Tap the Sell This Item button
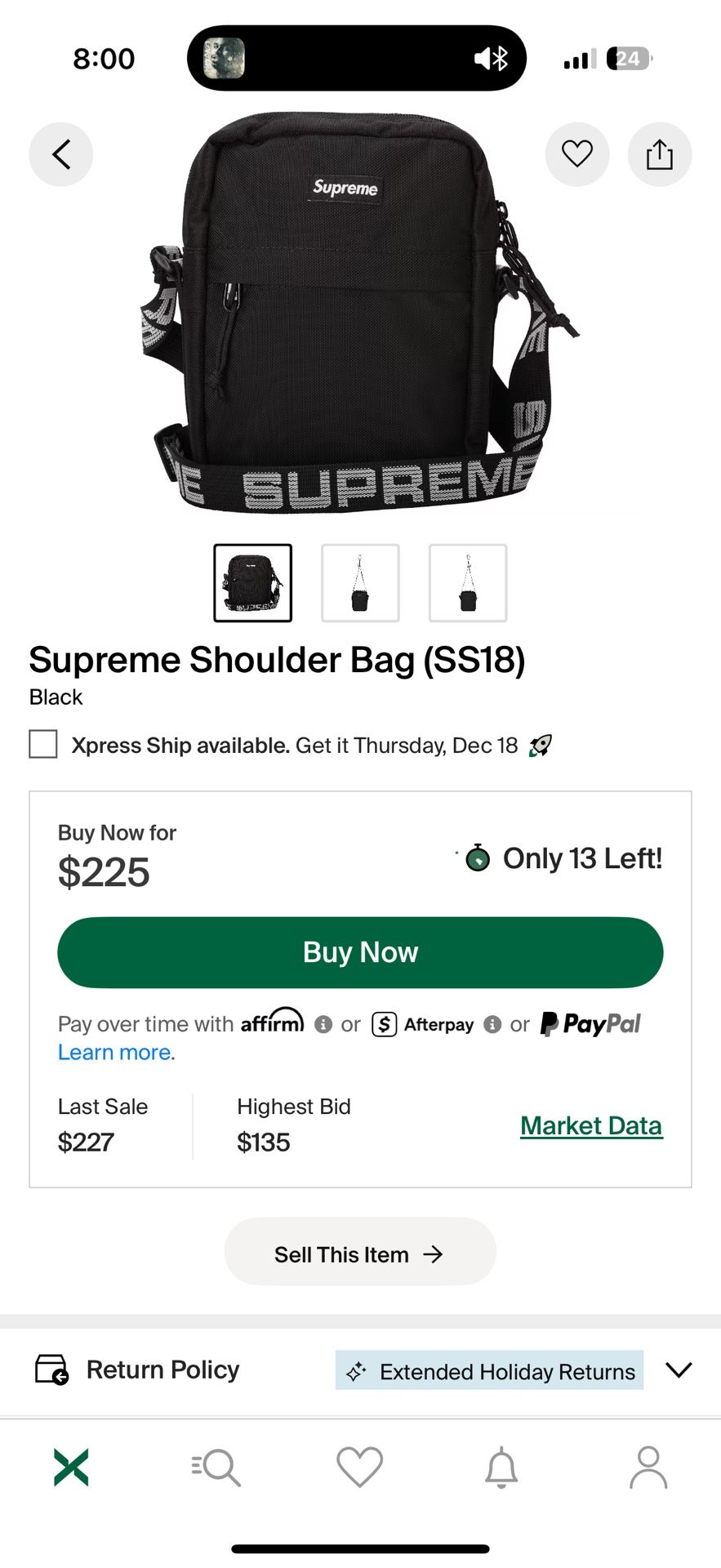Image resolution: width=721 pixels, height=1568 pixels. click(x=360, y=1254)
